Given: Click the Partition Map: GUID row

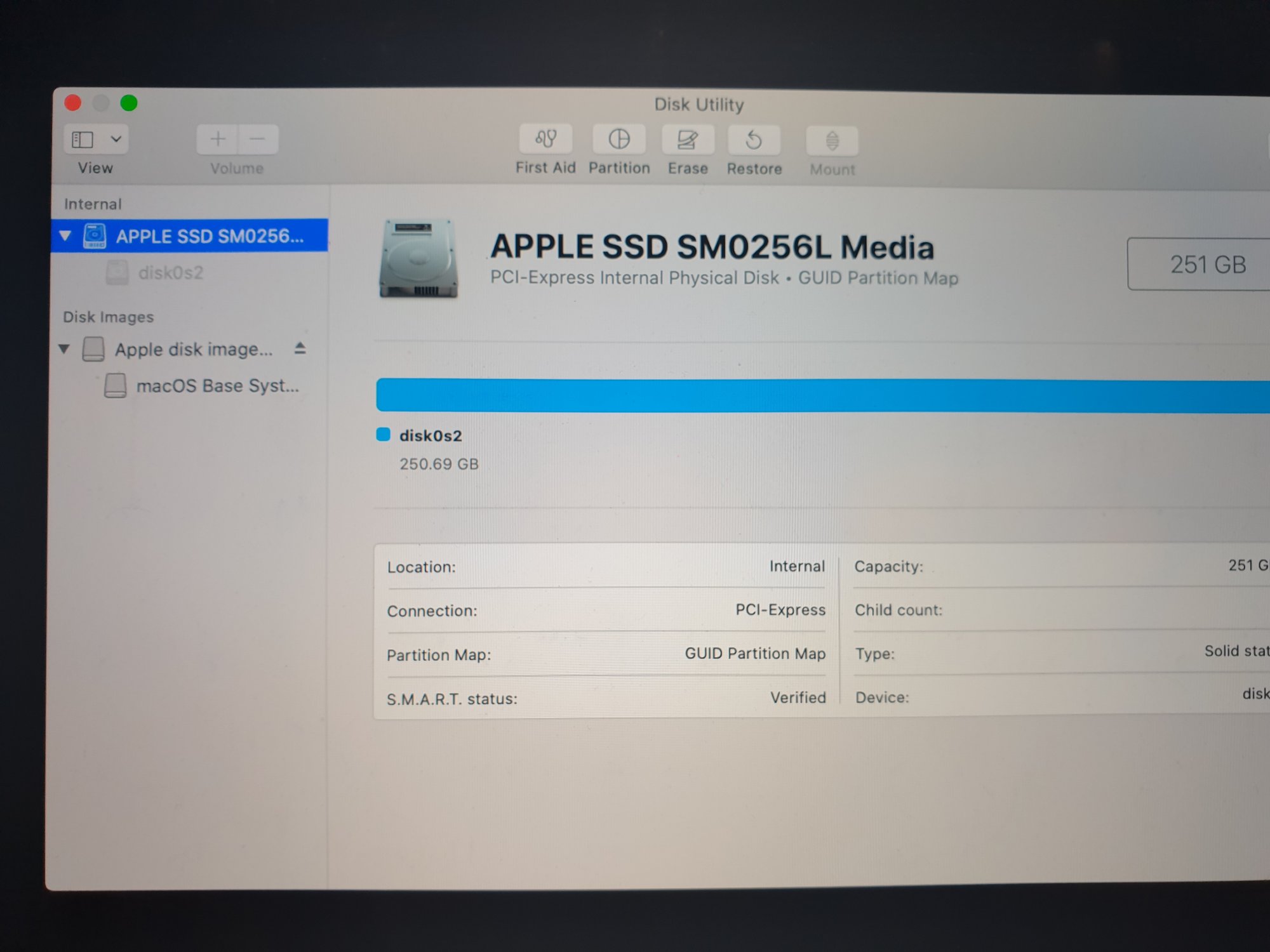Looking at the screenshot, I should pyautogui.click(x=606, y=654).
